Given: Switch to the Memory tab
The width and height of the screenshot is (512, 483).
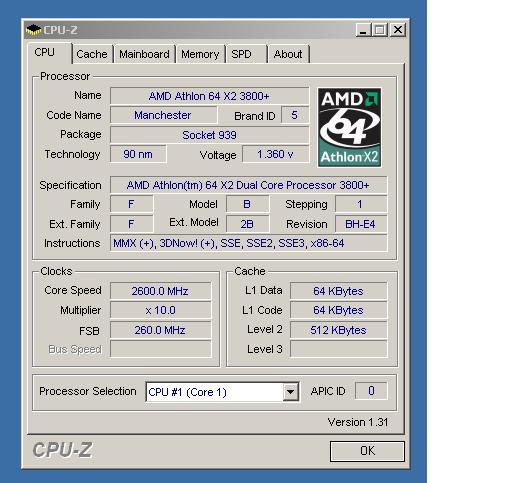Looking at the screenshot, I should 200,54.
